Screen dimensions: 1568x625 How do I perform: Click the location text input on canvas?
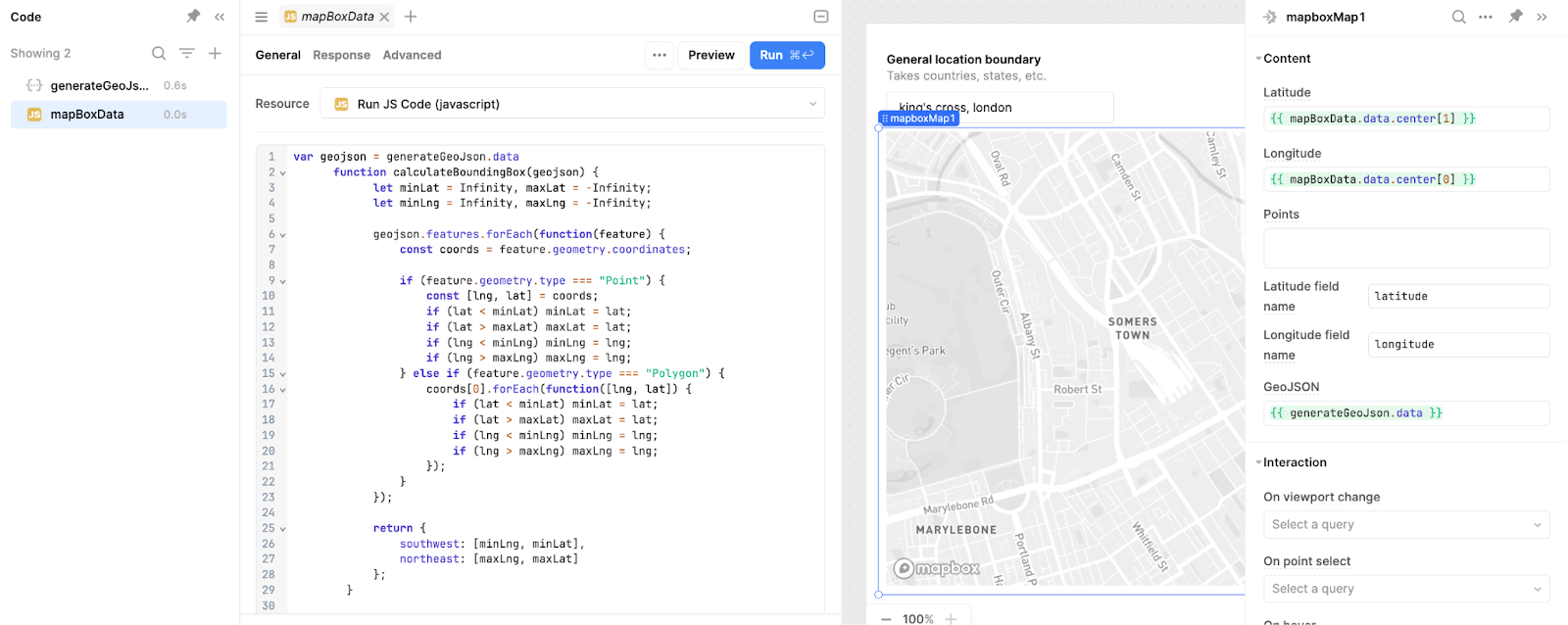(x=1000, y=107)
